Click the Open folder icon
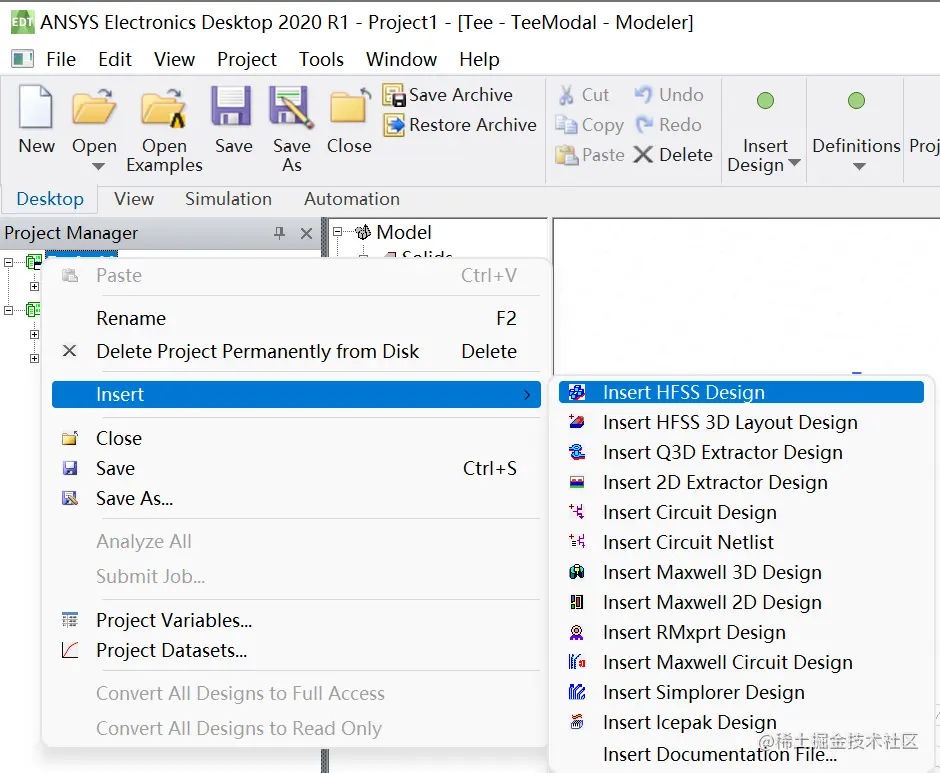The image size is (940, 773). (94, 107)
